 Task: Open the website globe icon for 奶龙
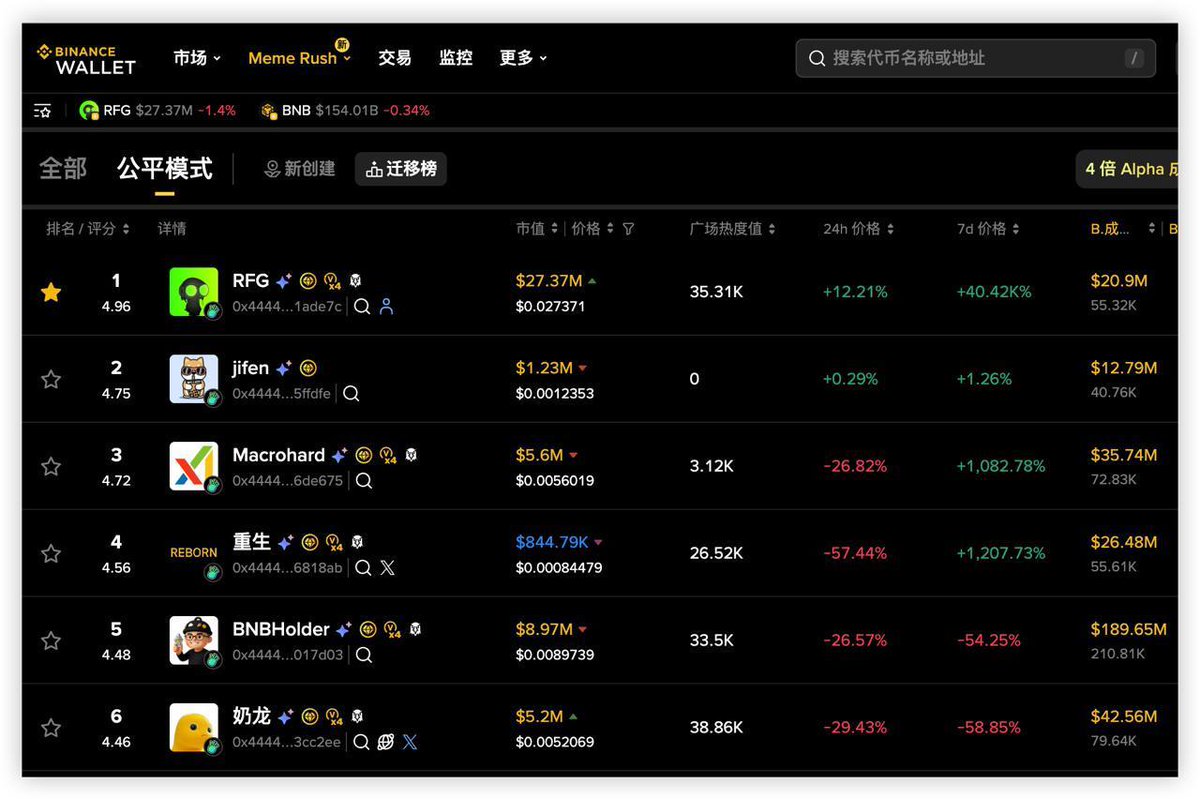pos(386,742)
